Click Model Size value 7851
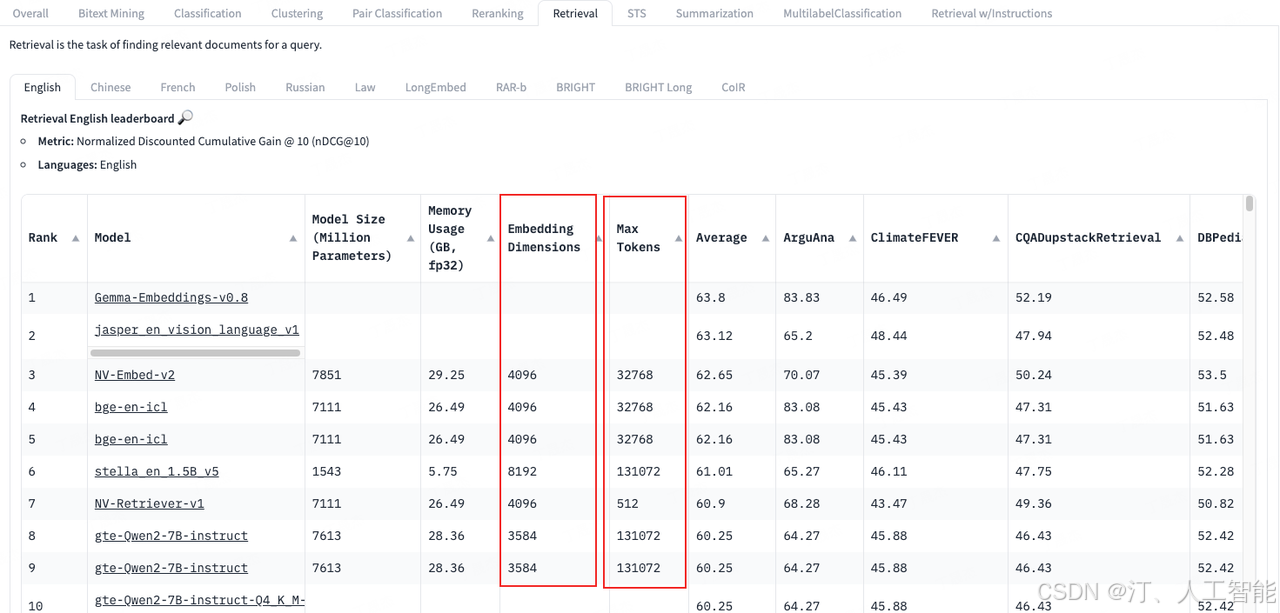This screenshot has height=613, width=1280. pyautogui.click(x=326, y=375)
